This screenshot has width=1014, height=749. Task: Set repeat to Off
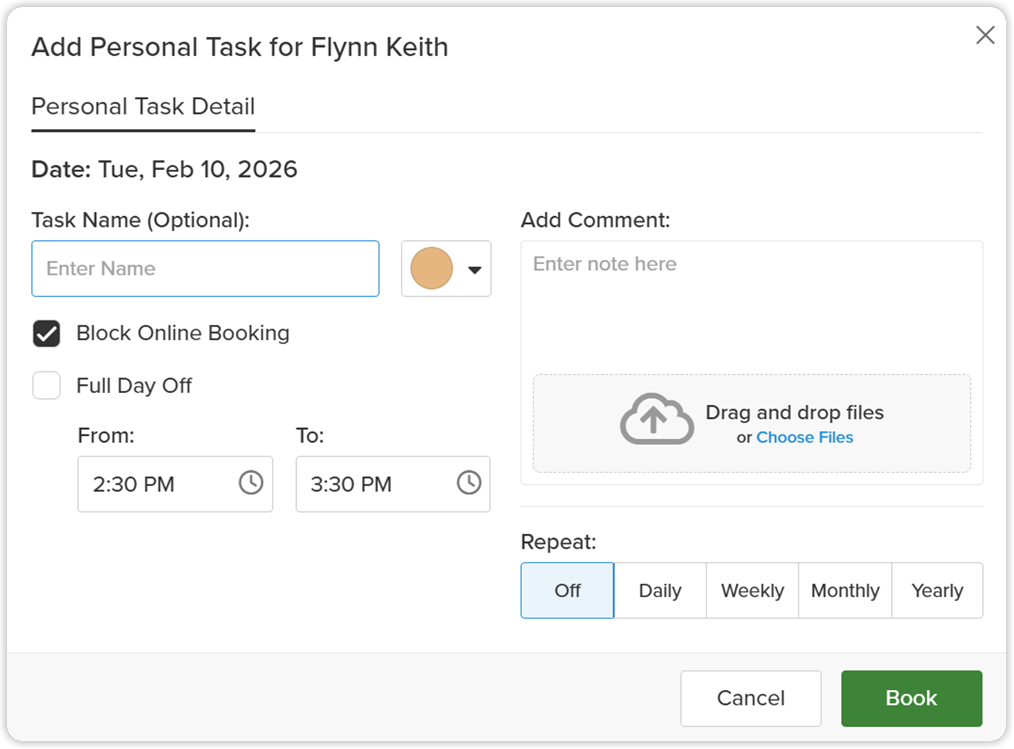pos(567,591)
